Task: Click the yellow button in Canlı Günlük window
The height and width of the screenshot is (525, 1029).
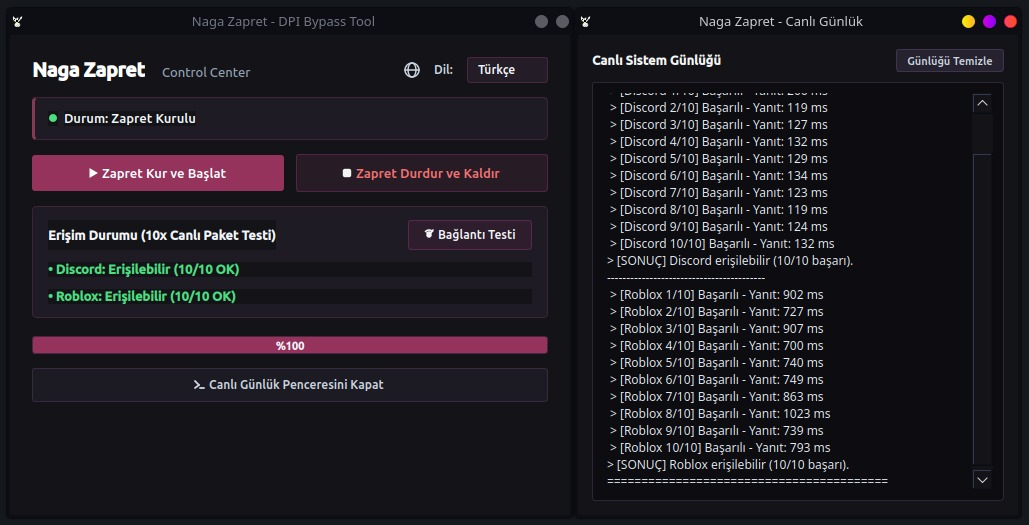Action: pos(968,22)
